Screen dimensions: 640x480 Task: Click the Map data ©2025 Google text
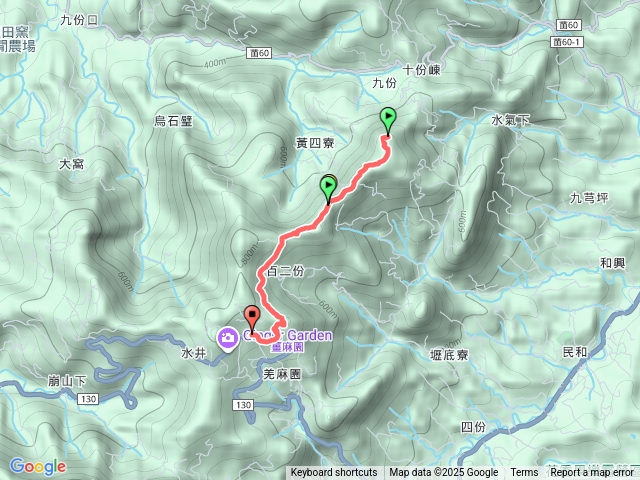click(x=443, y=473)
